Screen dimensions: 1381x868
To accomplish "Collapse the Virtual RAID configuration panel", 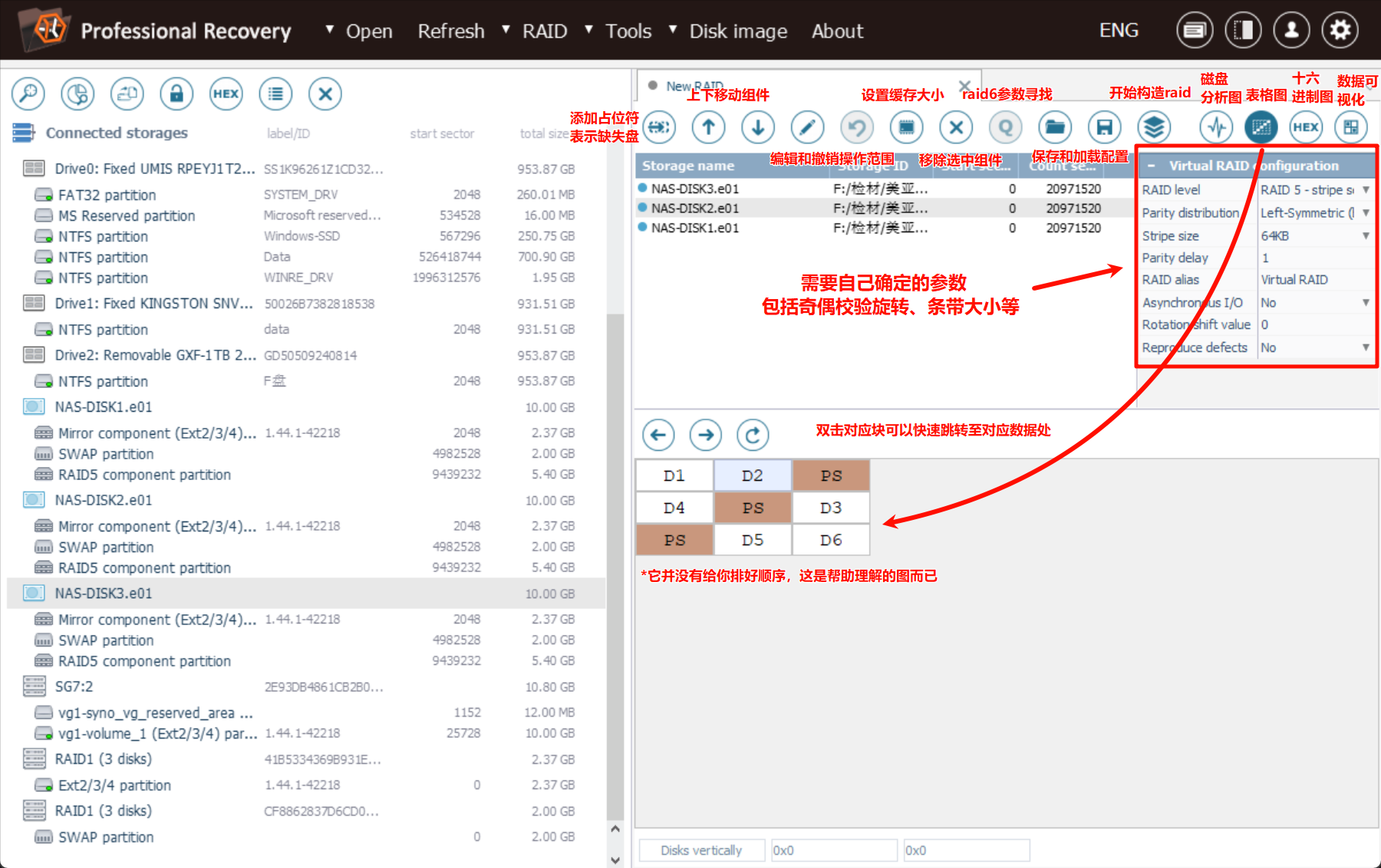I will tap(1151, 166).
